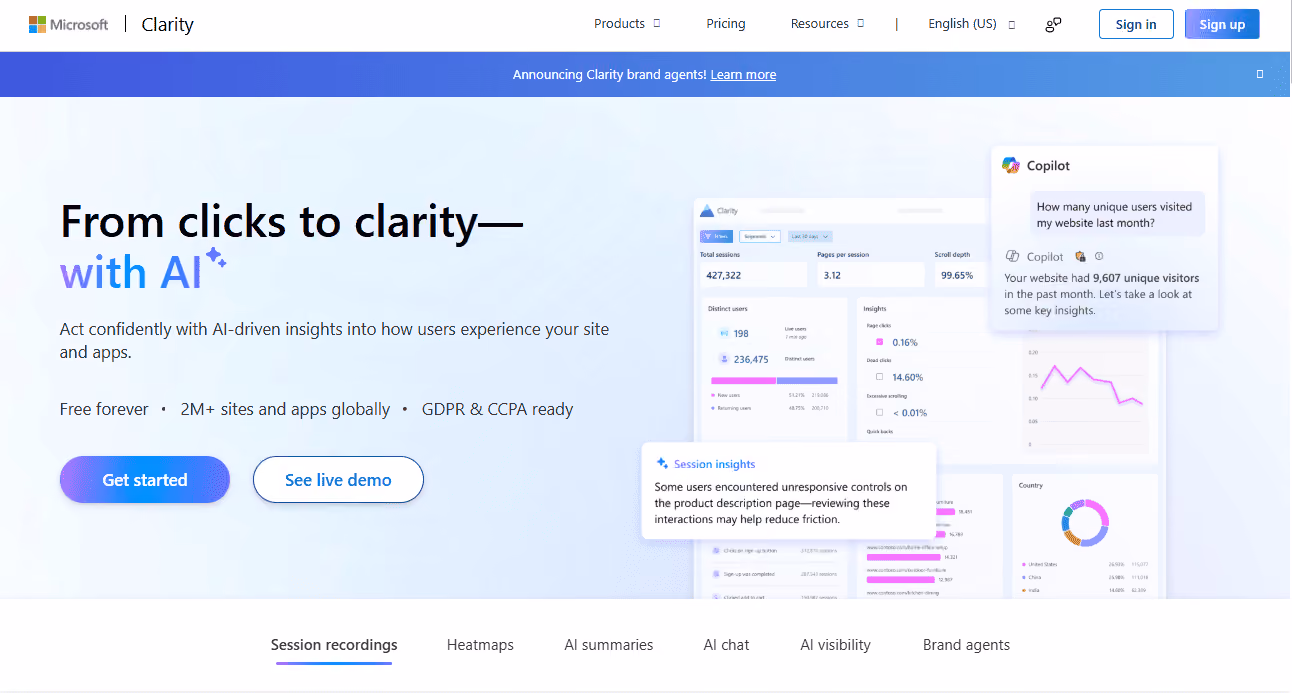The height and width of the screenshot is (693, 1292).
Task: Click the "Distinct users" card title
Action: (727, 309)
